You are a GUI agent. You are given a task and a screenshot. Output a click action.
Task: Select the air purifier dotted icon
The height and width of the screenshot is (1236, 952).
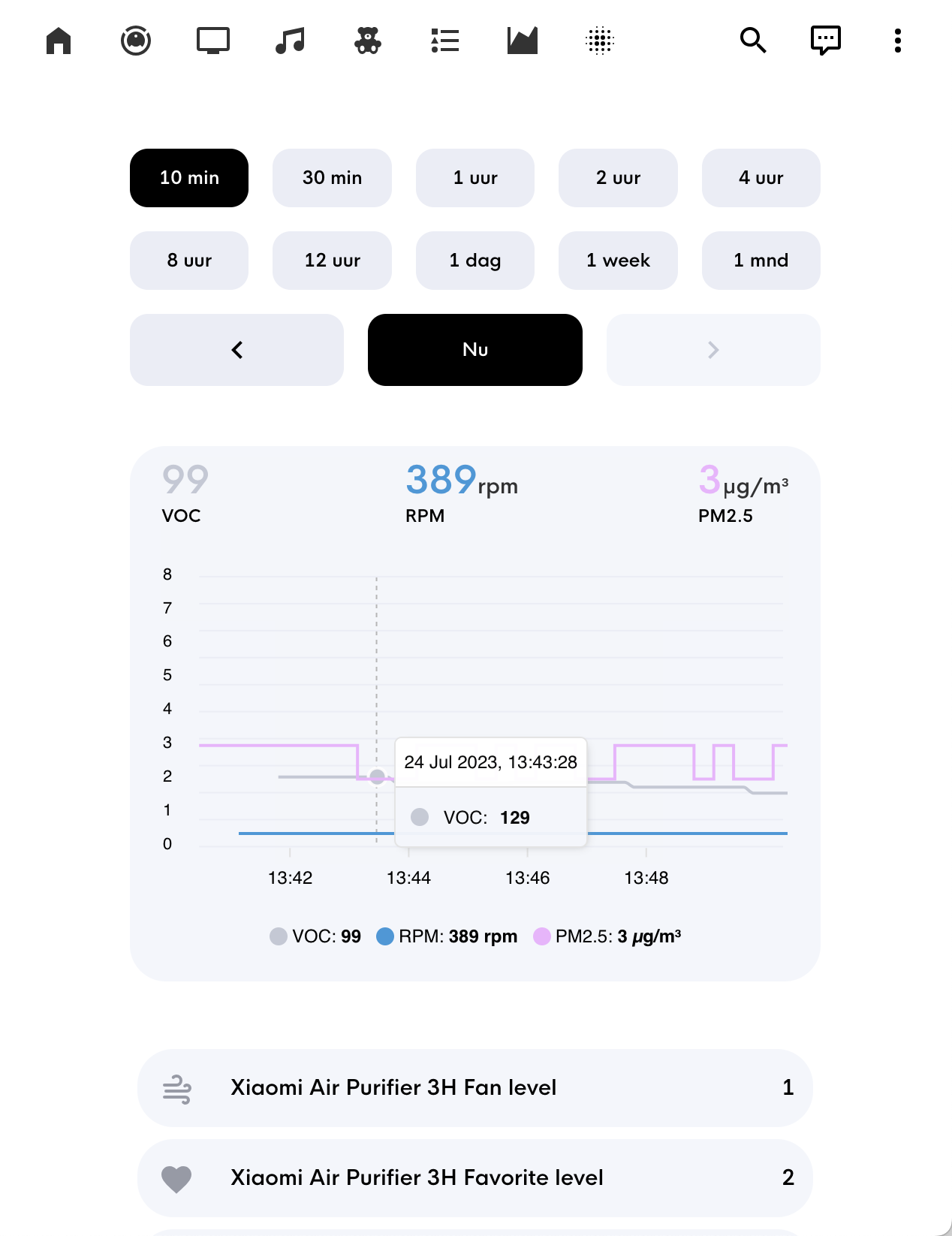pos(599,41)
